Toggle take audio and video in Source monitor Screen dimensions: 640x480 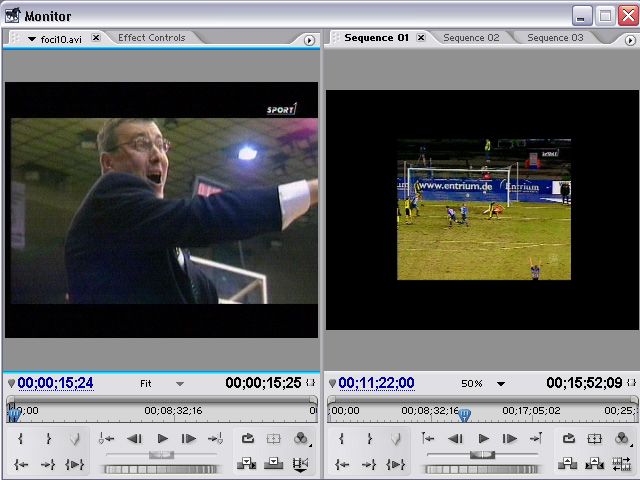click(300, 463)
